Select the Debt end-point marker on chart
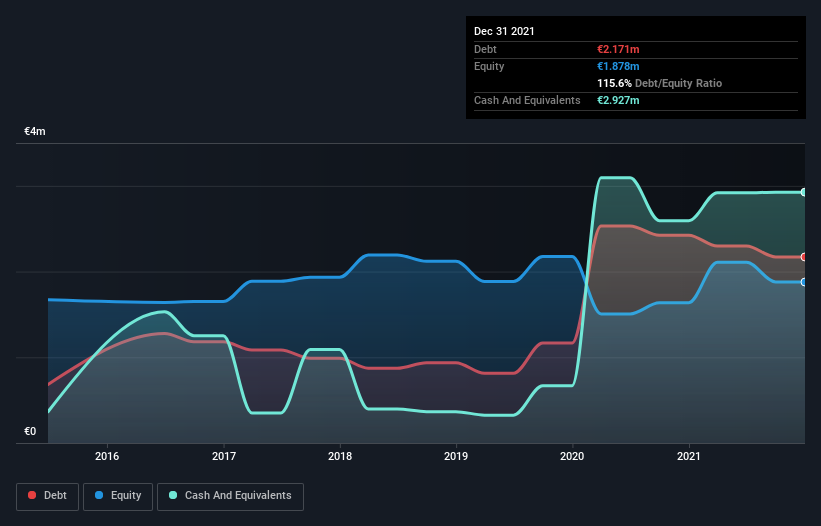The height and width of the screenshot is (526, 821). (x=804, y=257)
